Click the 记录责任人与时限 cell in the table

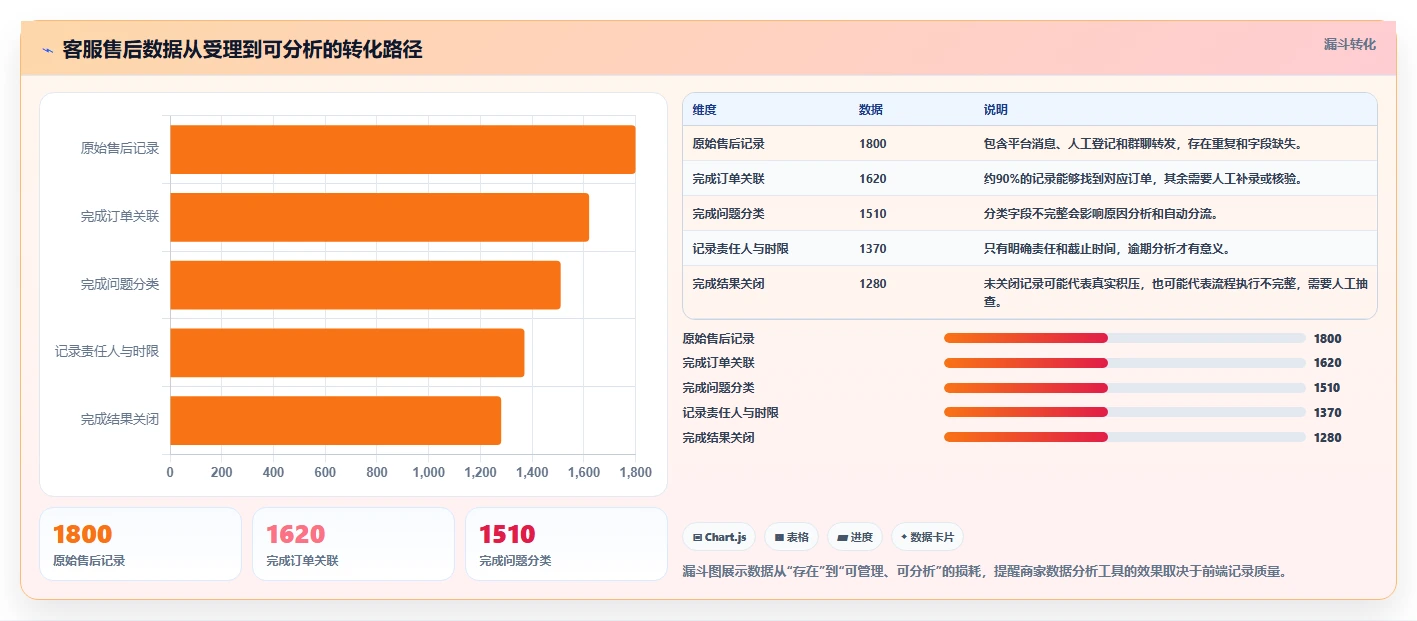click(740, 249)
